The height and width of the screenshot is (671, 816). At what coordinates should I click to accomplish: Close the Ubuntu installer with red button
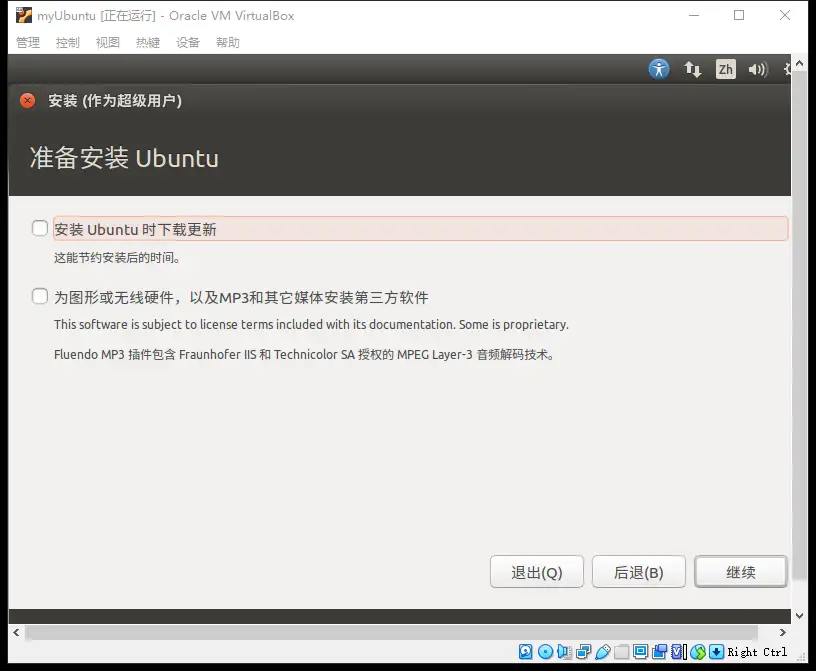pos(28,101)
